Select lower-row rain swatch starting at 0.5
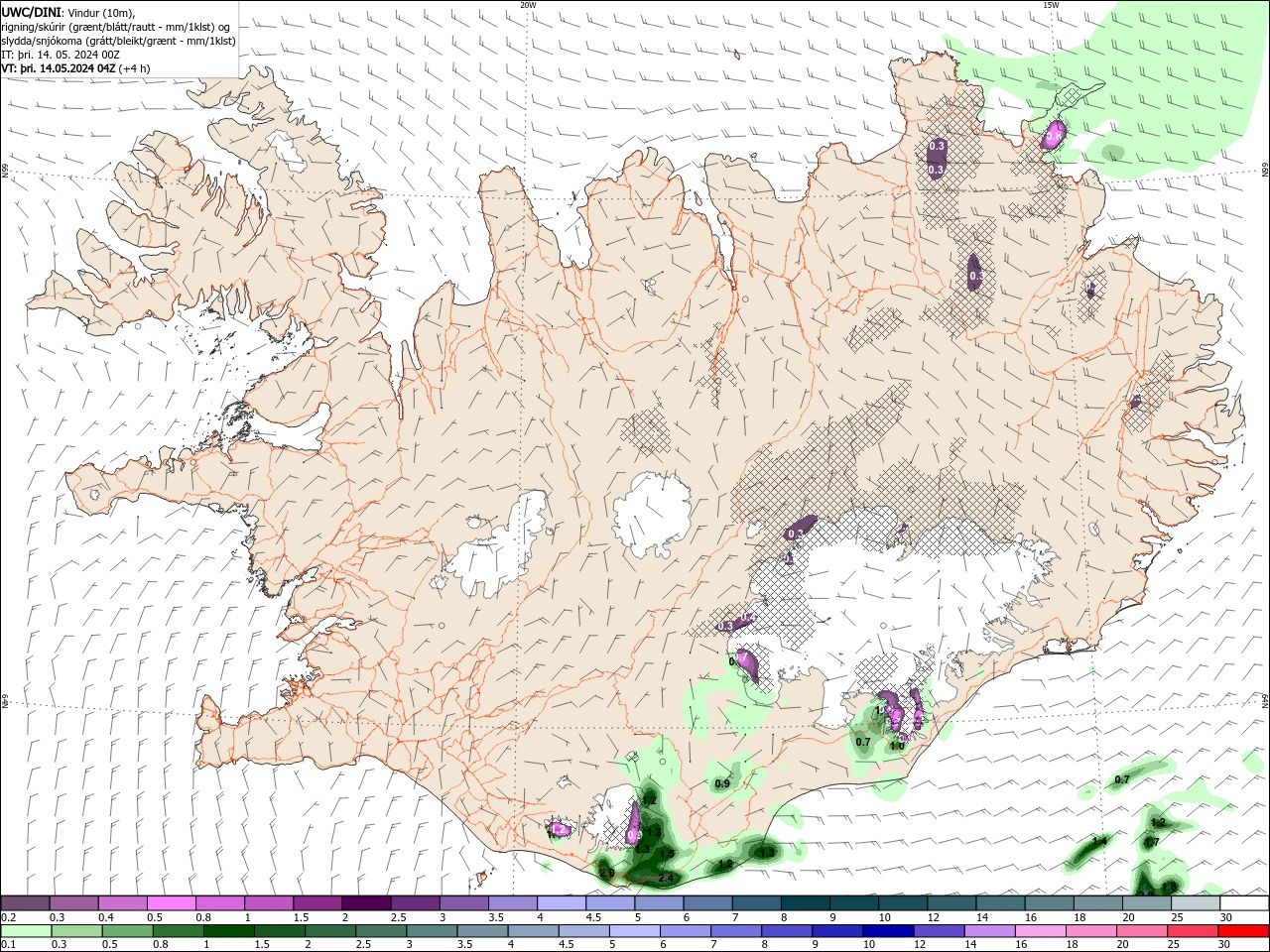Viewport: 1270px width, 952px height. [x=127, y=931]
